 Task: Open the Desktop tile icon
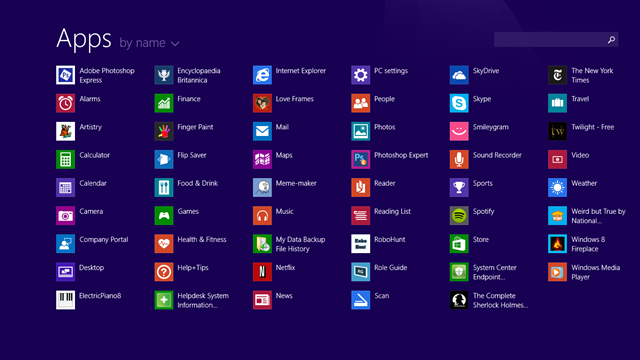[65, 272]
